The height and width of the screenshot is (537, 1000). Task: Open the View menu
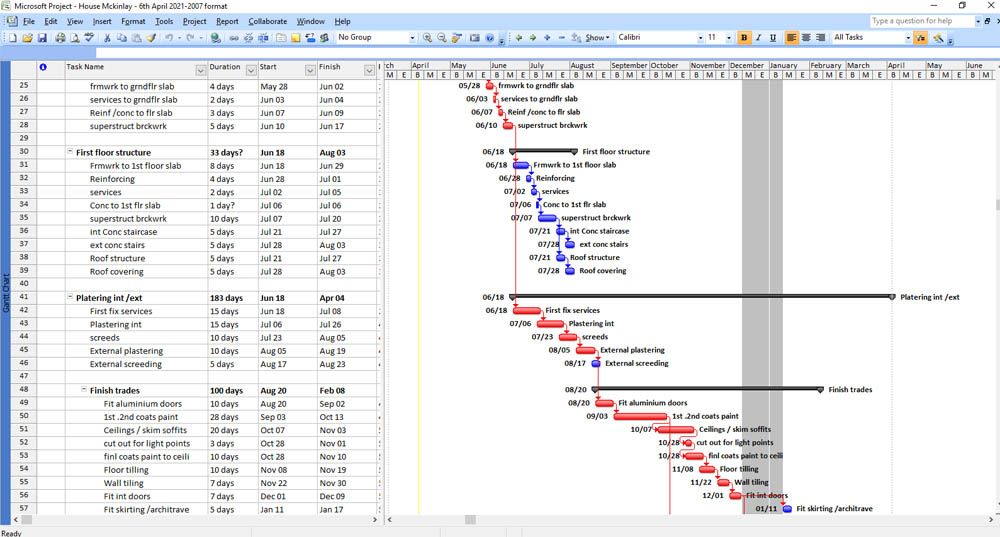coord(75,21)
